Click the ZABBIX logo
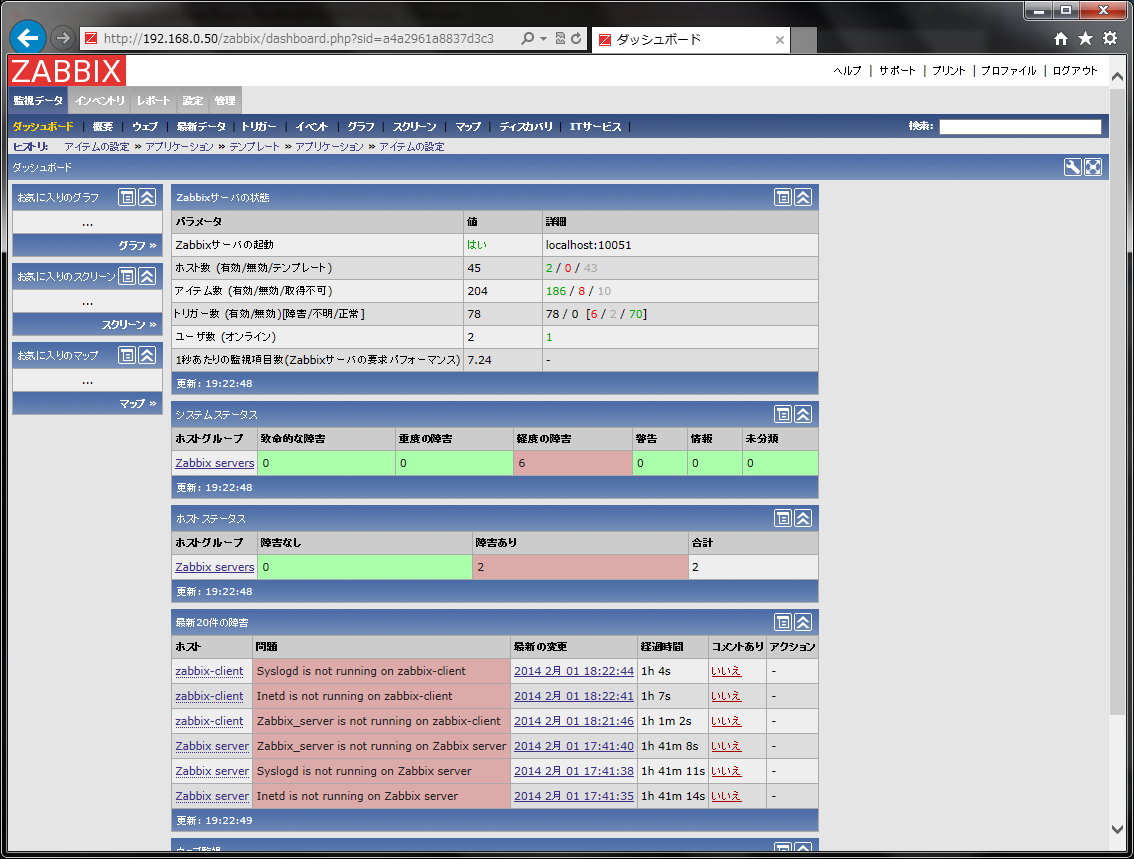 pyautogui.click(x=67, y=71)
